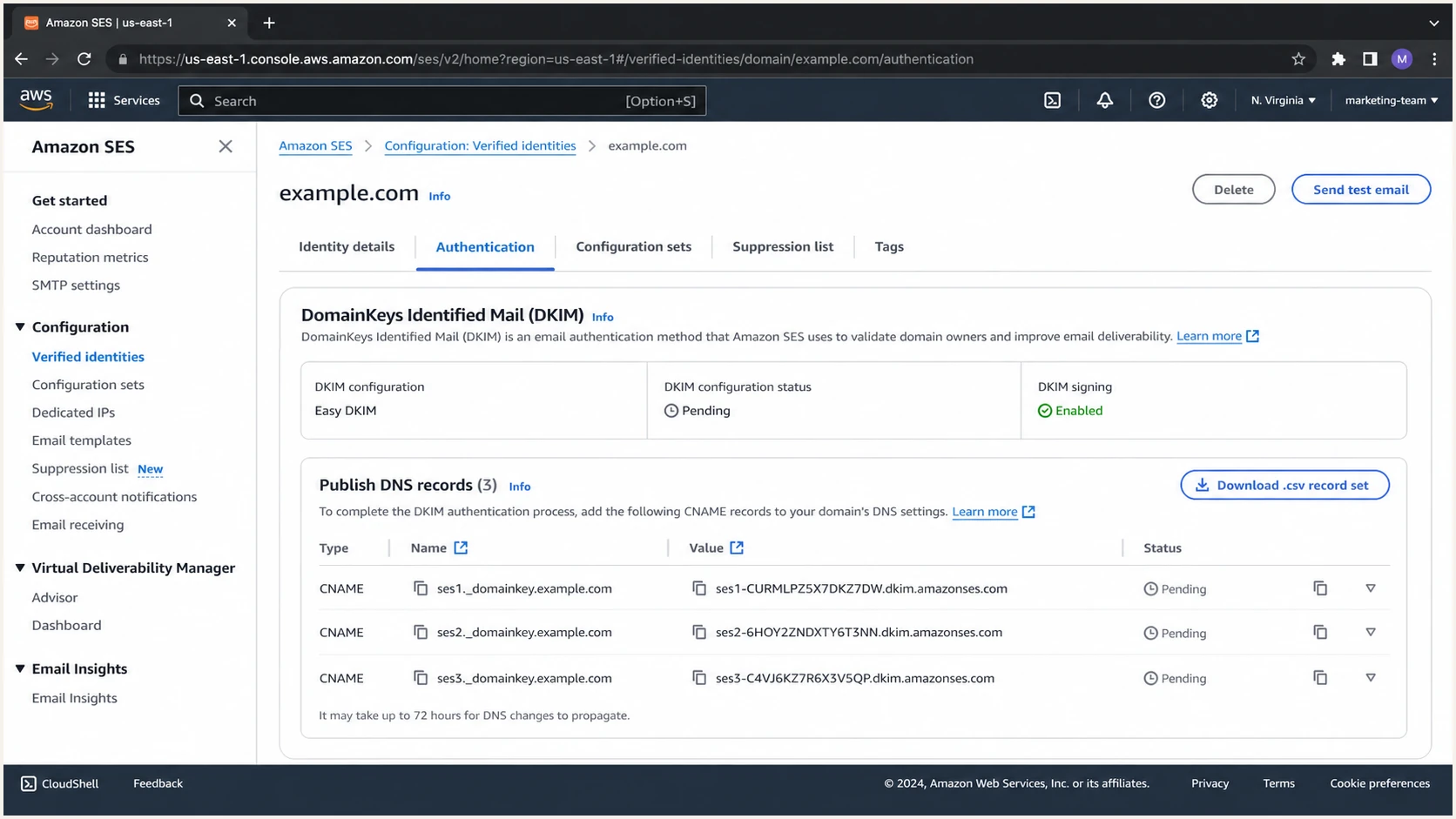Close the Amazon SES side navigation

(226, 146)
